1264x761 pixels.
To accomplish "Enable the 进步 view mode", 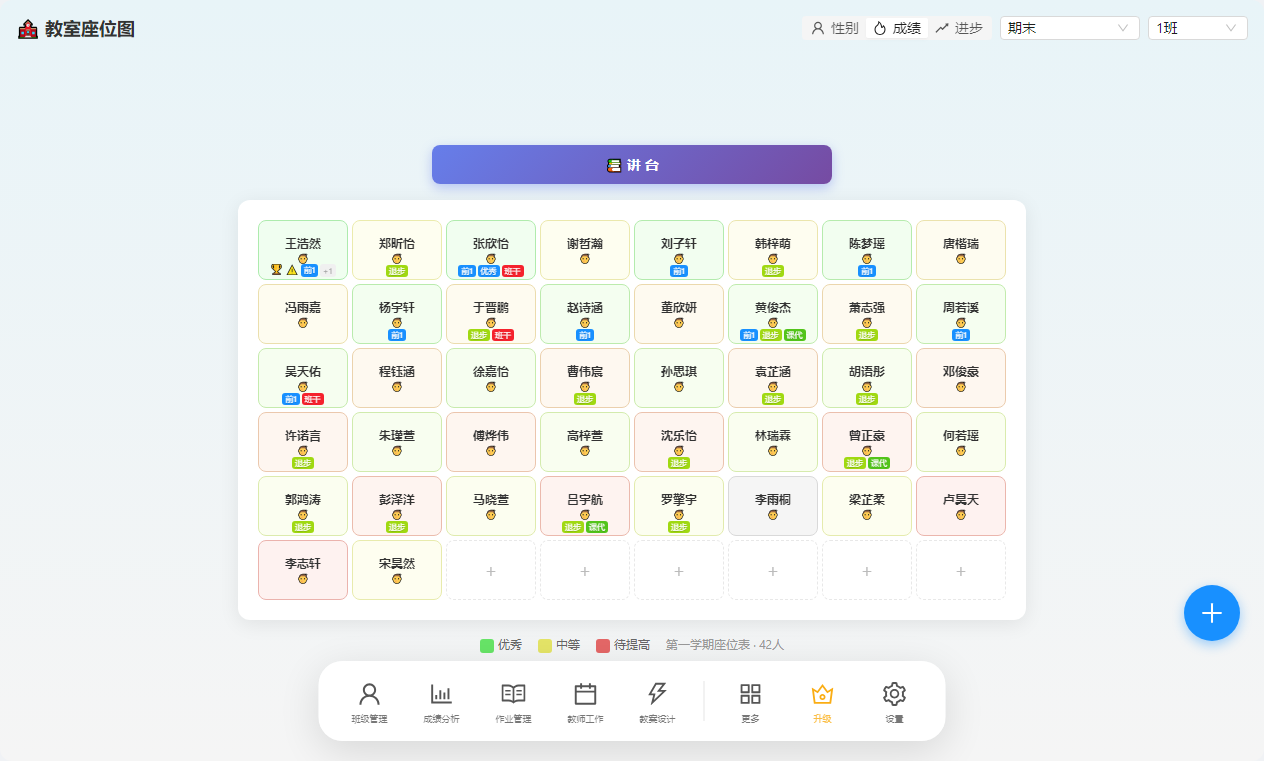I will [x=960, y=28].
